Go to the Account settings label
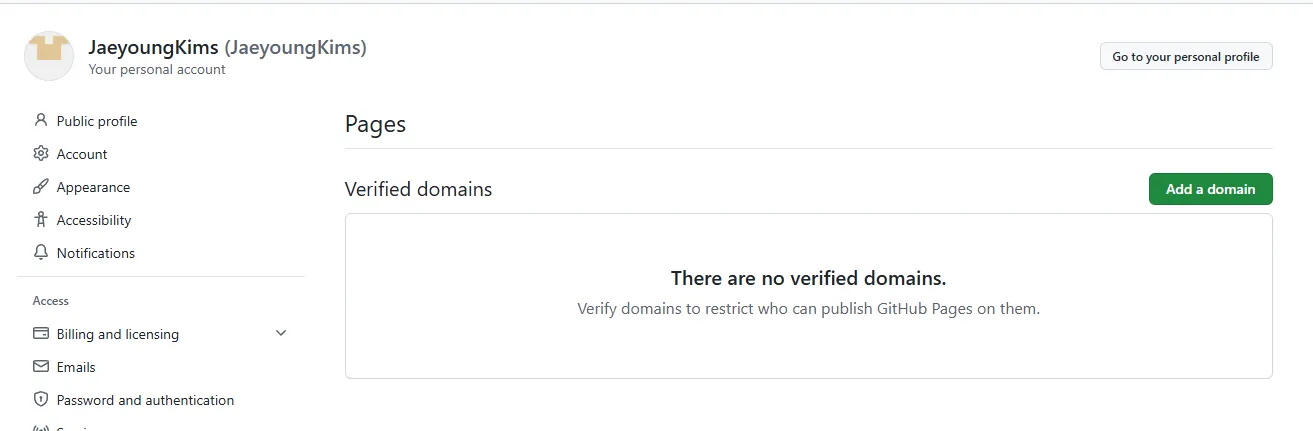Screen dimensions: 1313x431 pyautogui.click(x=82, y=154)
